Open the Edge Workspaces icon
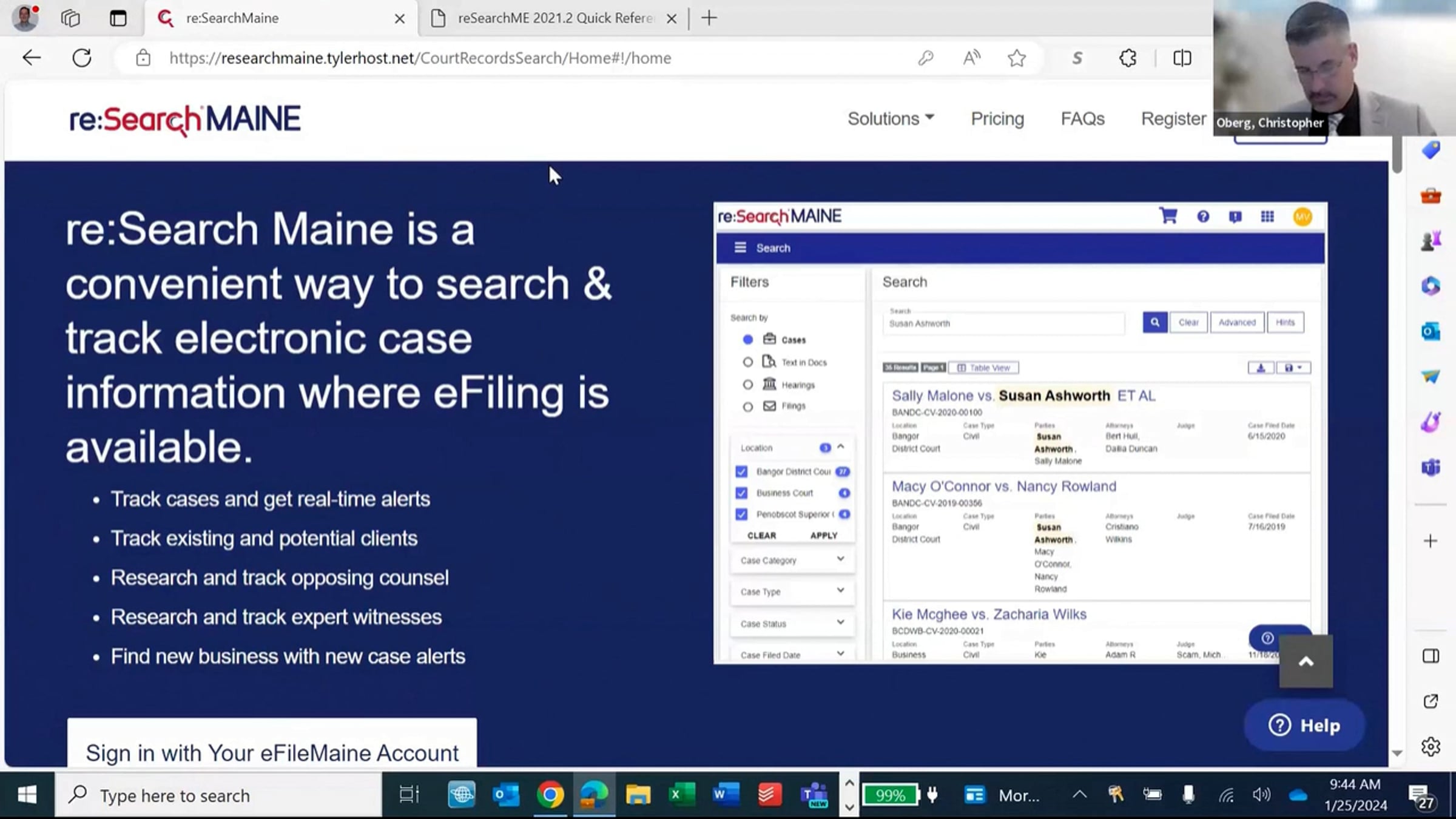Viewport: 1456px width, 819px height. click(70, 18)
